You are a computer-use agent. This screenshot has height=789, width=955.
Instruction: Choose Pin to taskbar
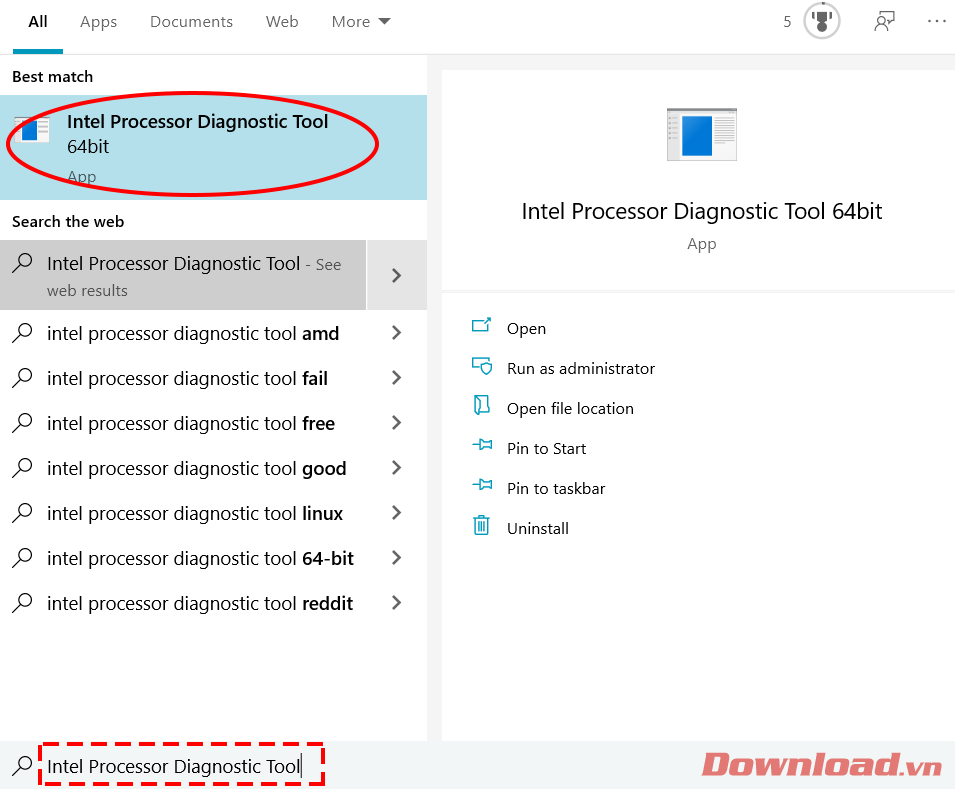click(555, 488)
